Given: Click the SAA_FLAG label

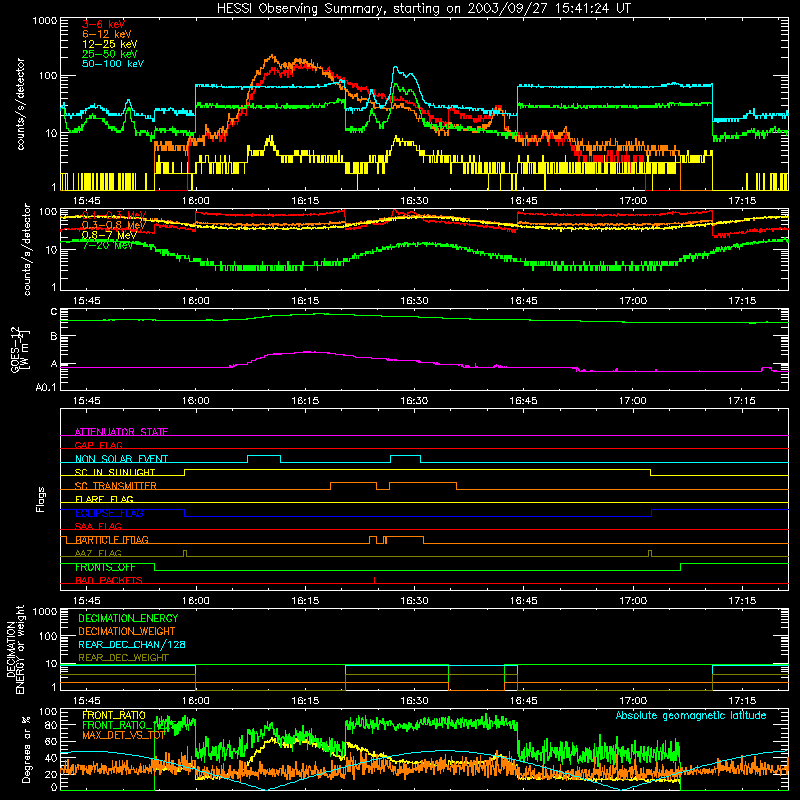Looking at the screenshot, I should click(98, 526).
